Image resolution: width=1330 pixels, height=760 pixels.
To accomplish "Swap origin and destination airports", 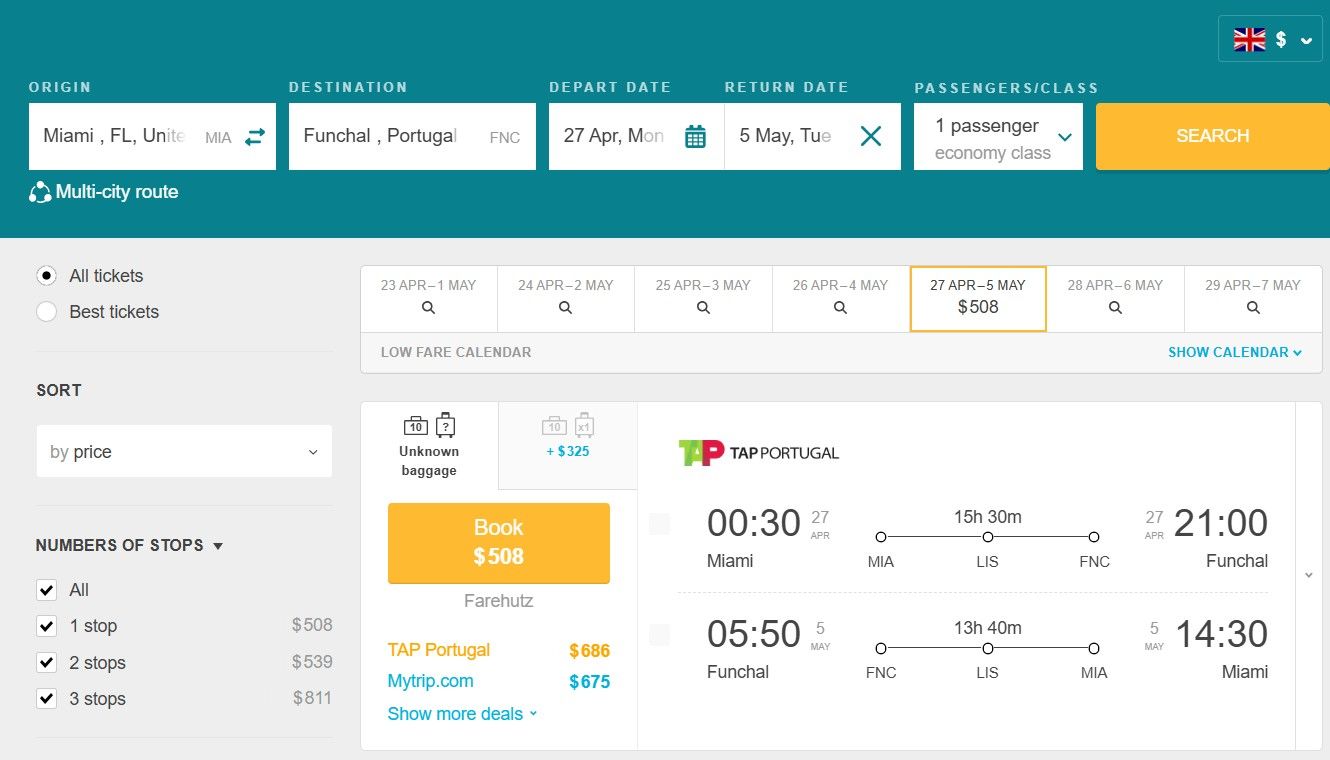I will pyautogui.click(x=255, y=136).
